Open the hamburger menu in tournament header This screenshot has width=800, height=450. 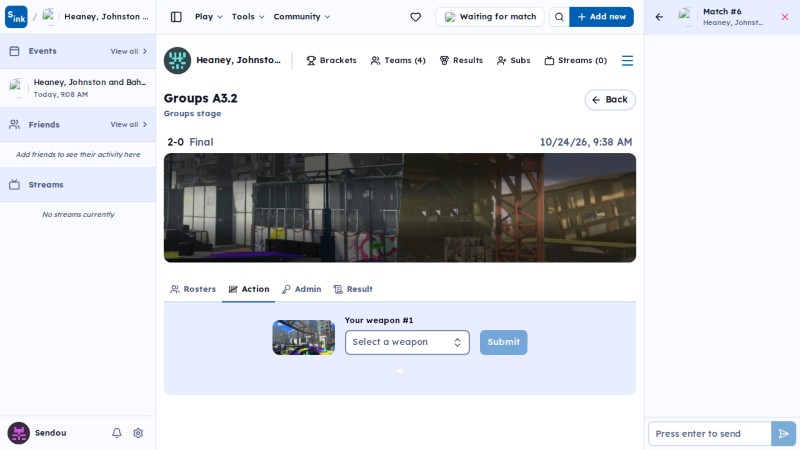click(627, 61)
